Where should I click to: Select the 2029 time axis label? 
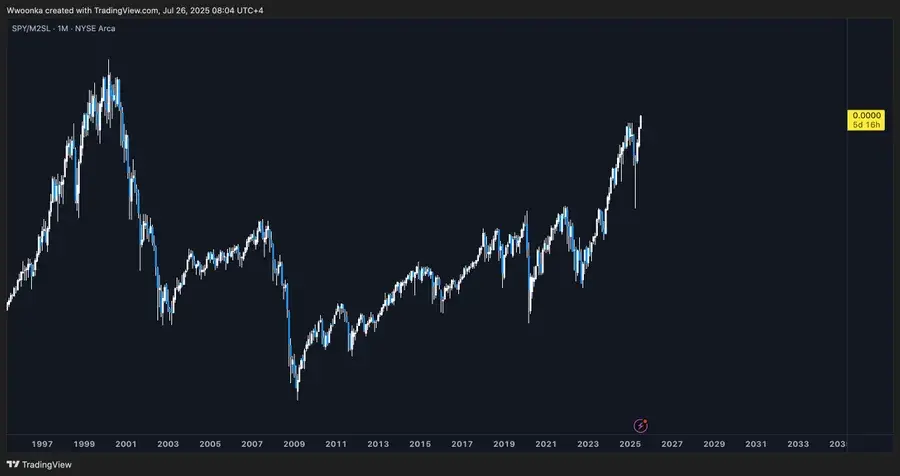(x=714, y=444)
